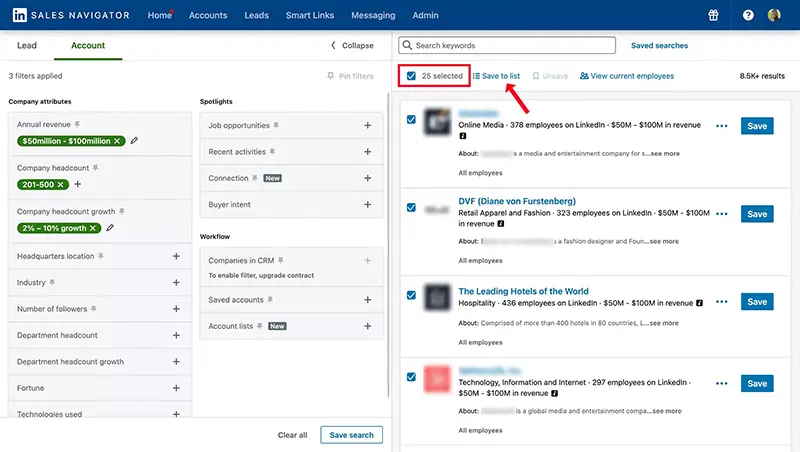This screenshot has width=800, height=452.
Task: Select the Account tab
Action: (88, 45)
